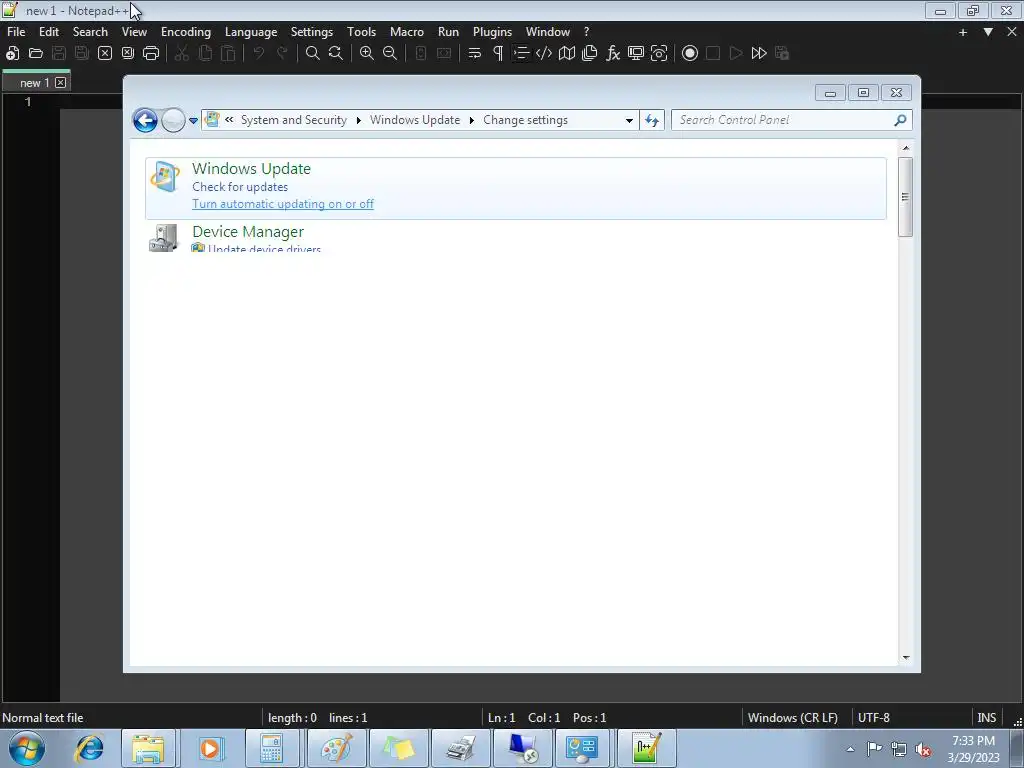Open the 'Device Manager' heading link
The height and width of the screenshot is (768, 1024).
click(248, 232)
